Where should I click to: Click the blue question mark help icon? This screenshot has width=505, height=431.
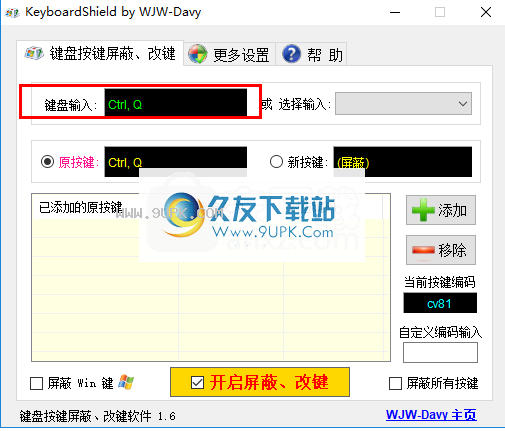pyautogui.click(x=291, y=54)
